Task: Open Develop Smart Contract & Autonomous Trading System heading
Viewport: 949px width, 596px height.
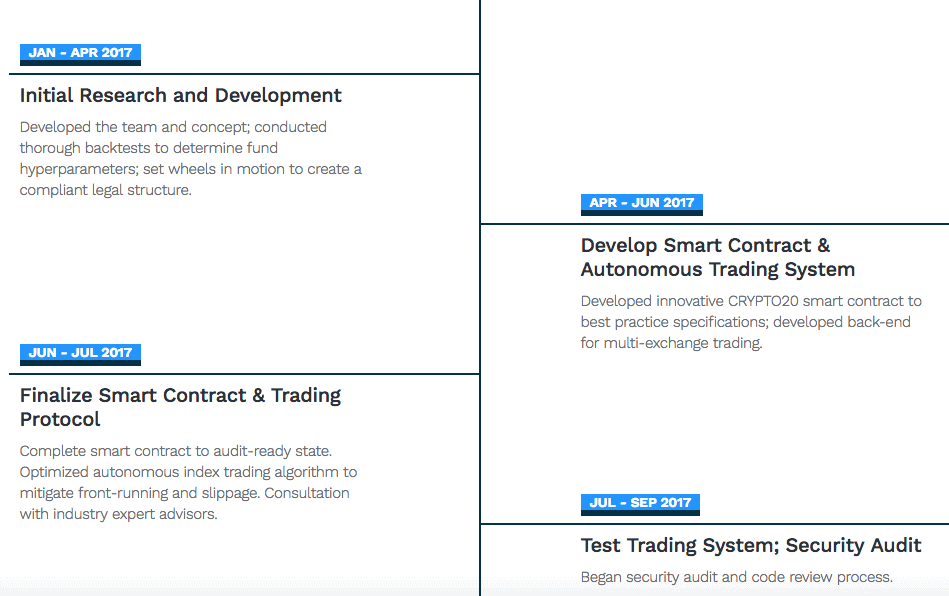Action: click(718, 257)
